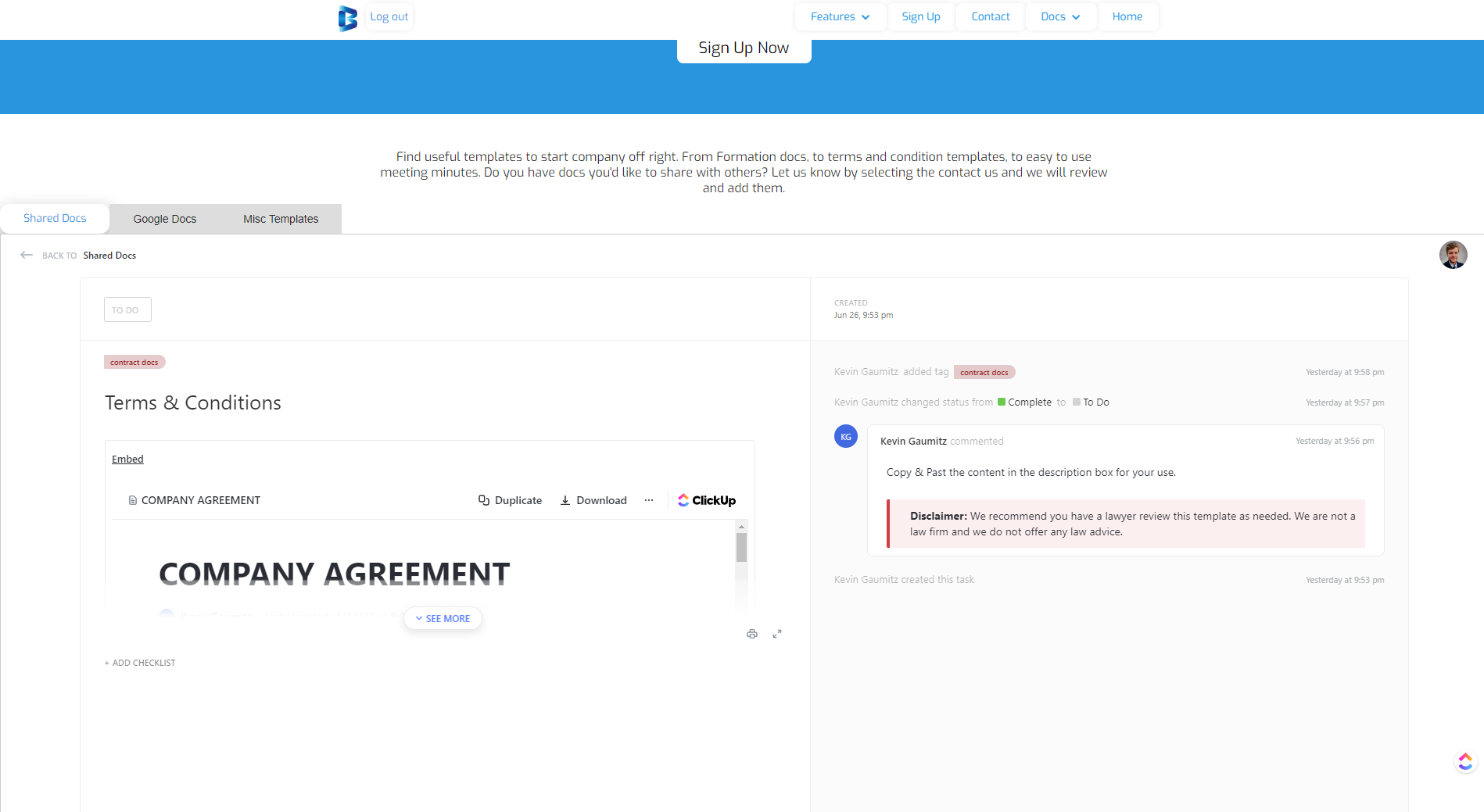Image resolution: width=1484 pixels, height=812 pixels.
Task: Click the Sign Up Now button
Action: [x=744, y=48]
